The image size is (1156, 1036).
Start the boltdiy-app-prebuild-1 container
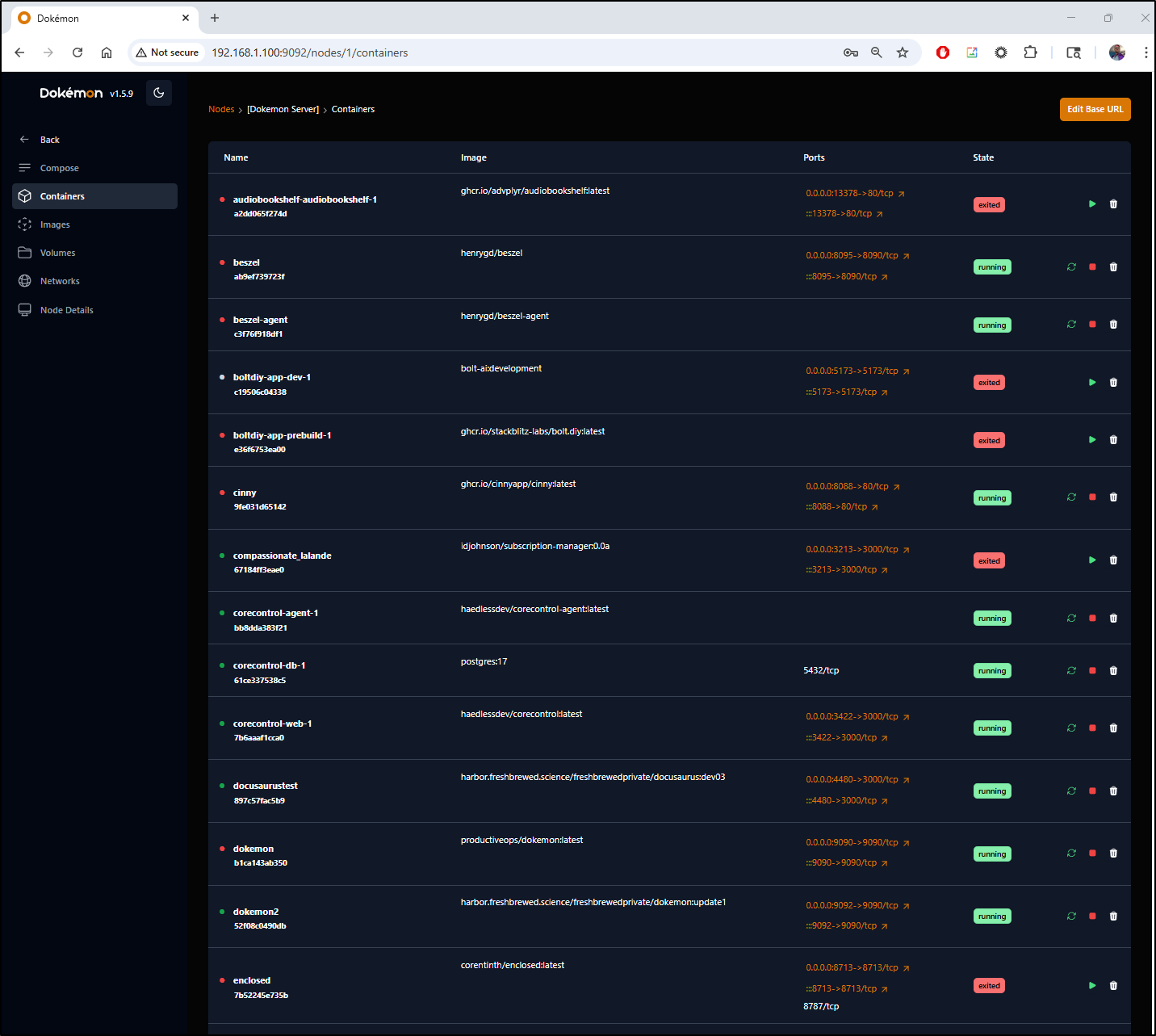1092,440
